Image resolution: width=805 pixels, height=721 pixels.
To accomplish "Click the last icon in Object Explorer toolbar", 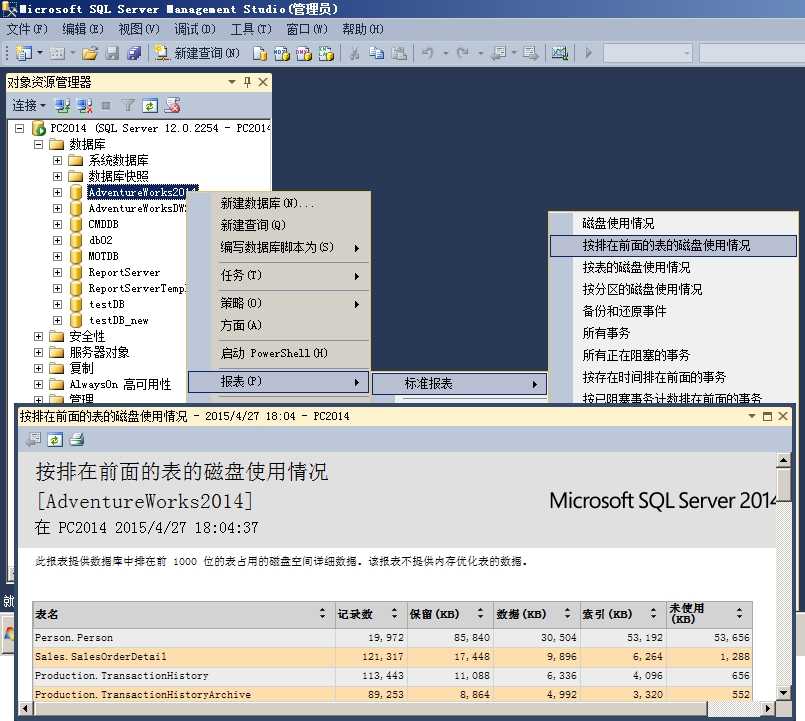I will click(x=172, y=106).
